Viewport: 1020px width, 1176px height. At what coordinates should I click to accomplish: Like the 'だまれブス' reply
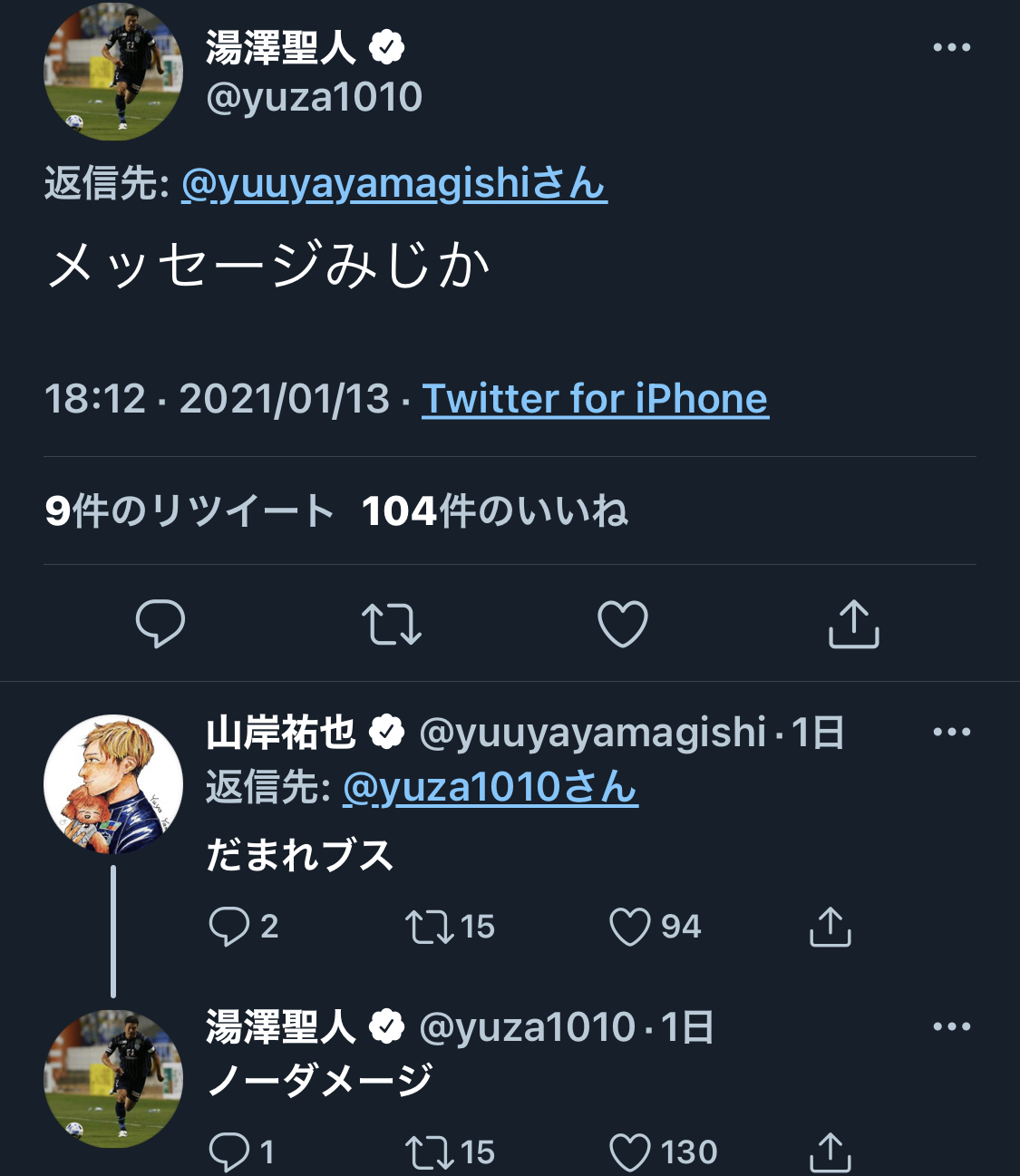[x=630, y=927]
